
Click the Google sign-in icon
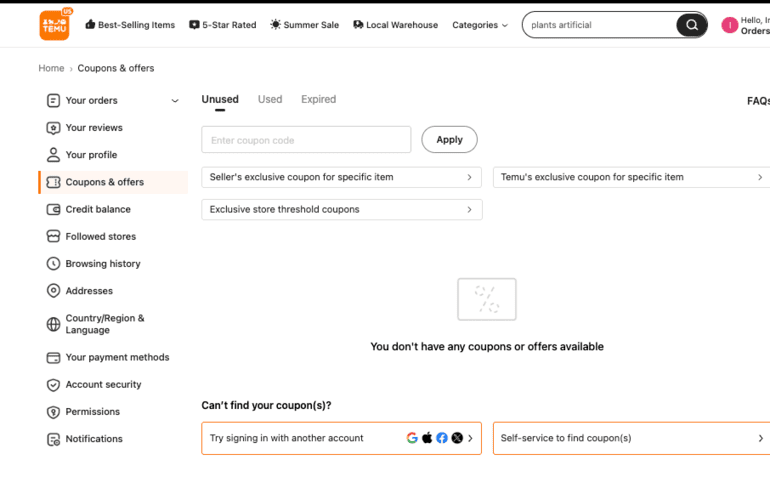click(412, 438)
